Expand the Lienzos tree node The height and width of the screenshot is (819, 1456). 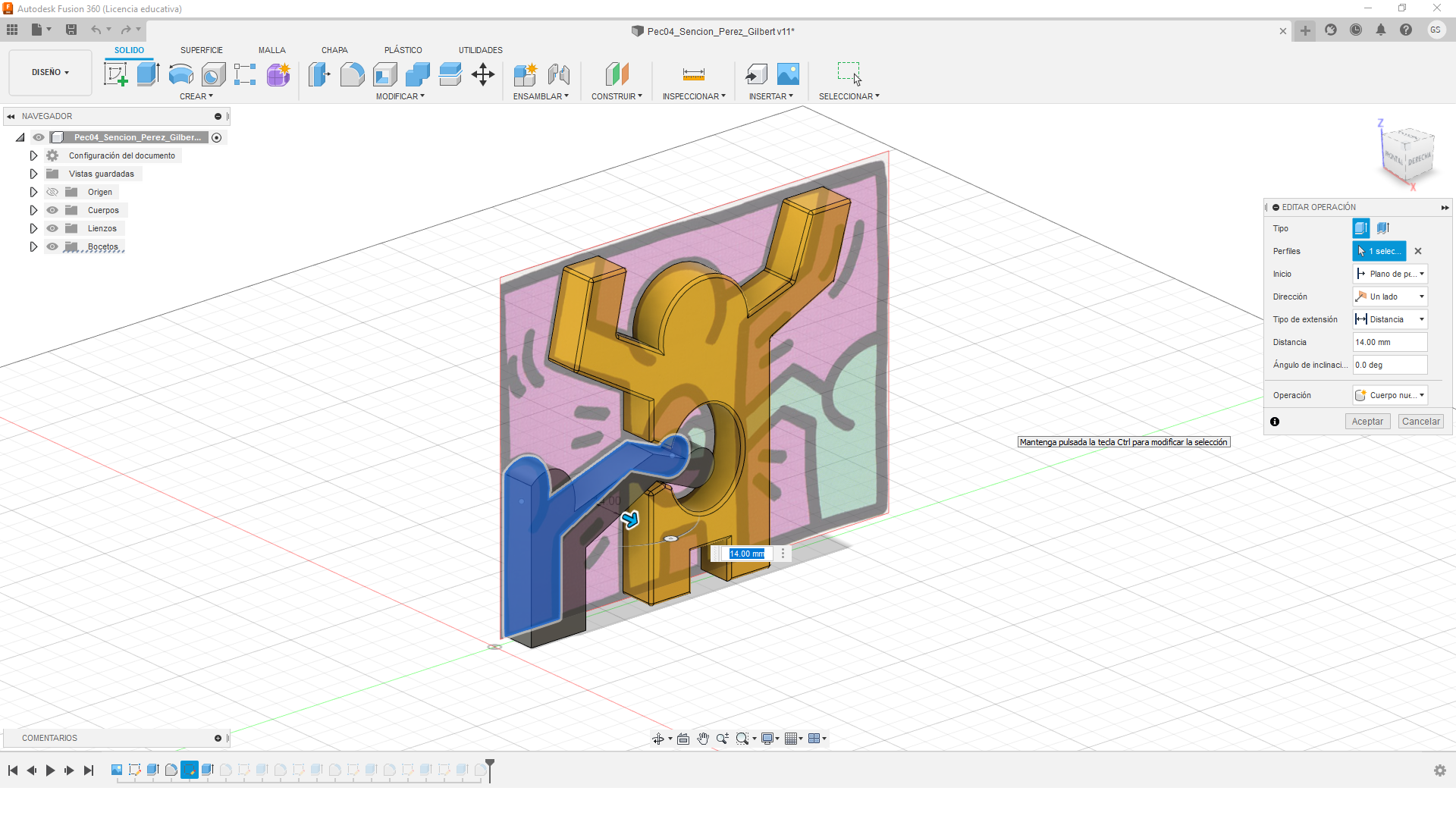[x=33, y=228]
